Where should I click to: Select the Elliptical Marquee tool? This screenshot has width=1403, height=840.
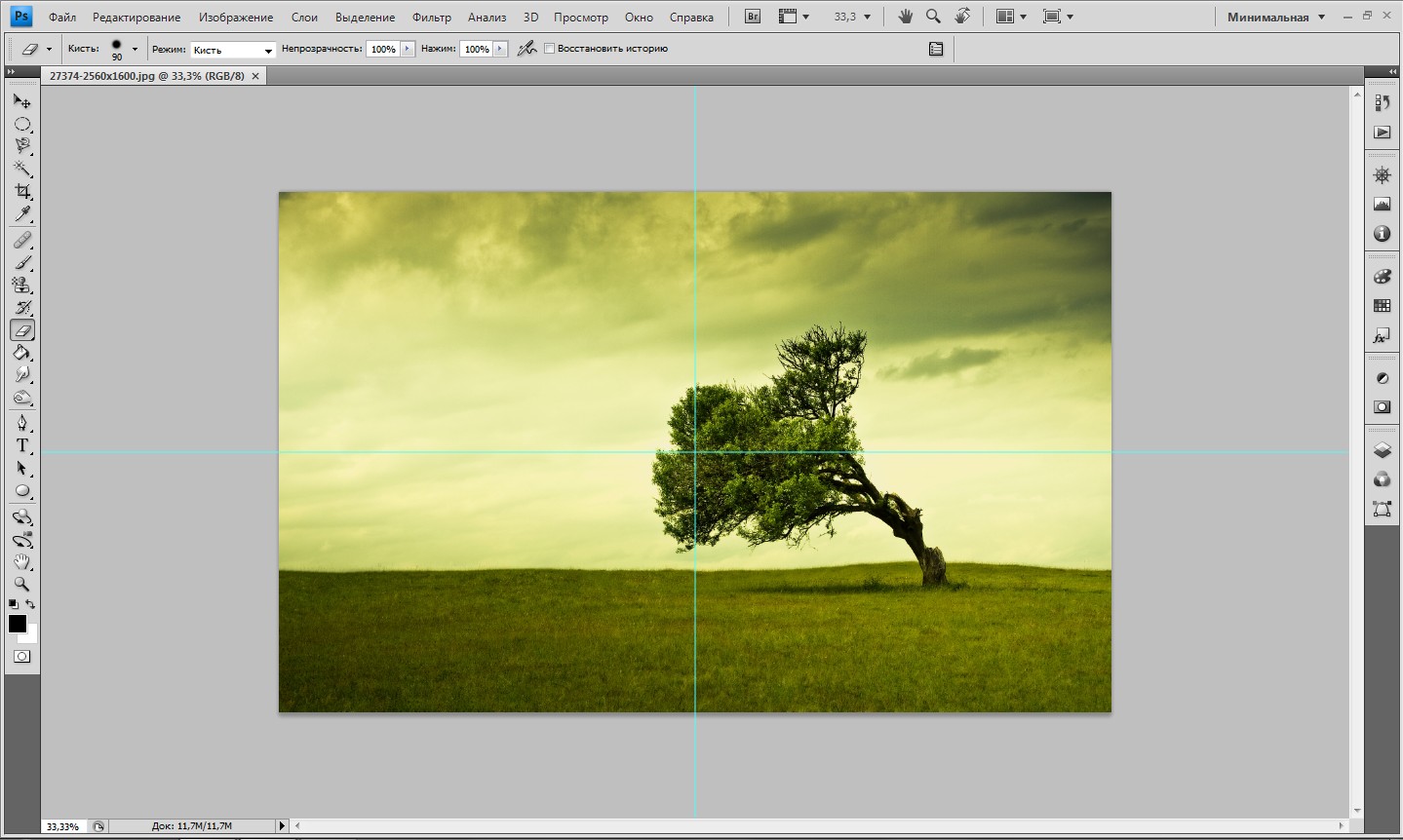click(21, 124)
